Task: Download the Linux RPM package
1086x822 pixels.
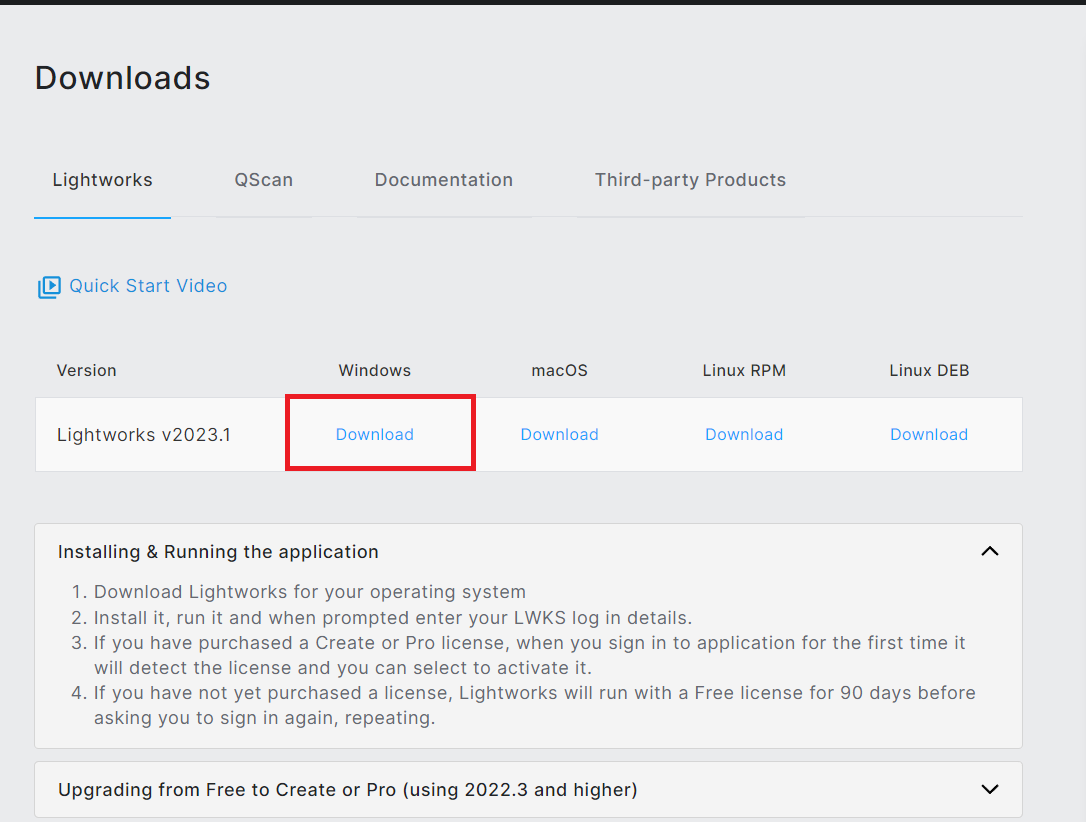Action: [744, 434]
